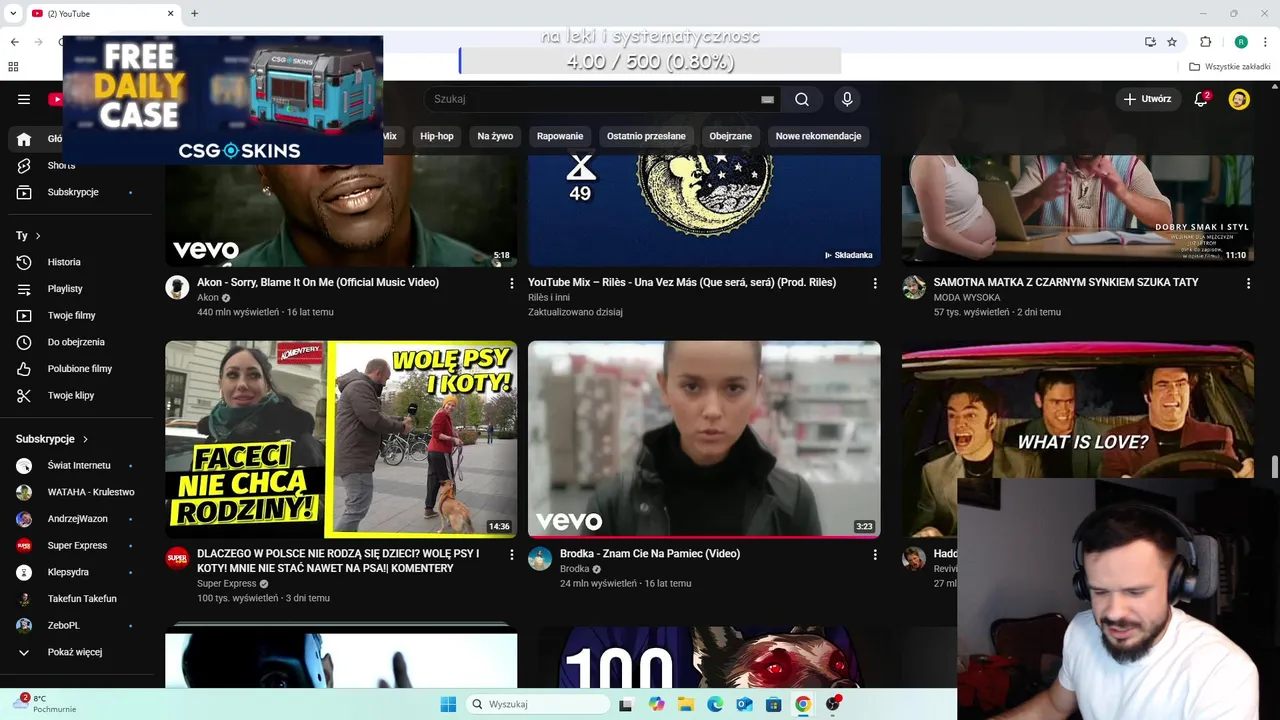Open the Chrome extensions puzzle icon
Image resolution: width=1280 pixels, height=720 pixels.
point(1205,41)
